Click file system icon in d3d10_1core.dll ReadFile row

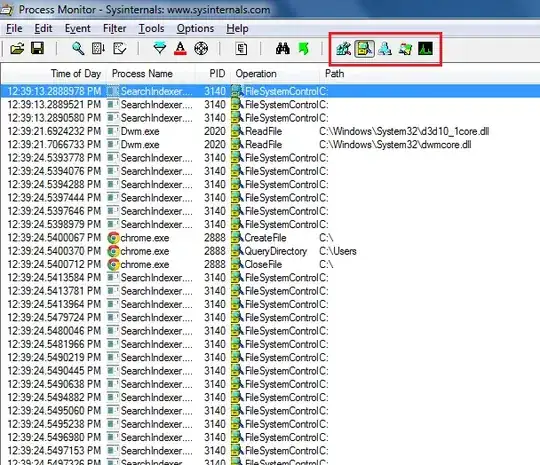(237, 131)
